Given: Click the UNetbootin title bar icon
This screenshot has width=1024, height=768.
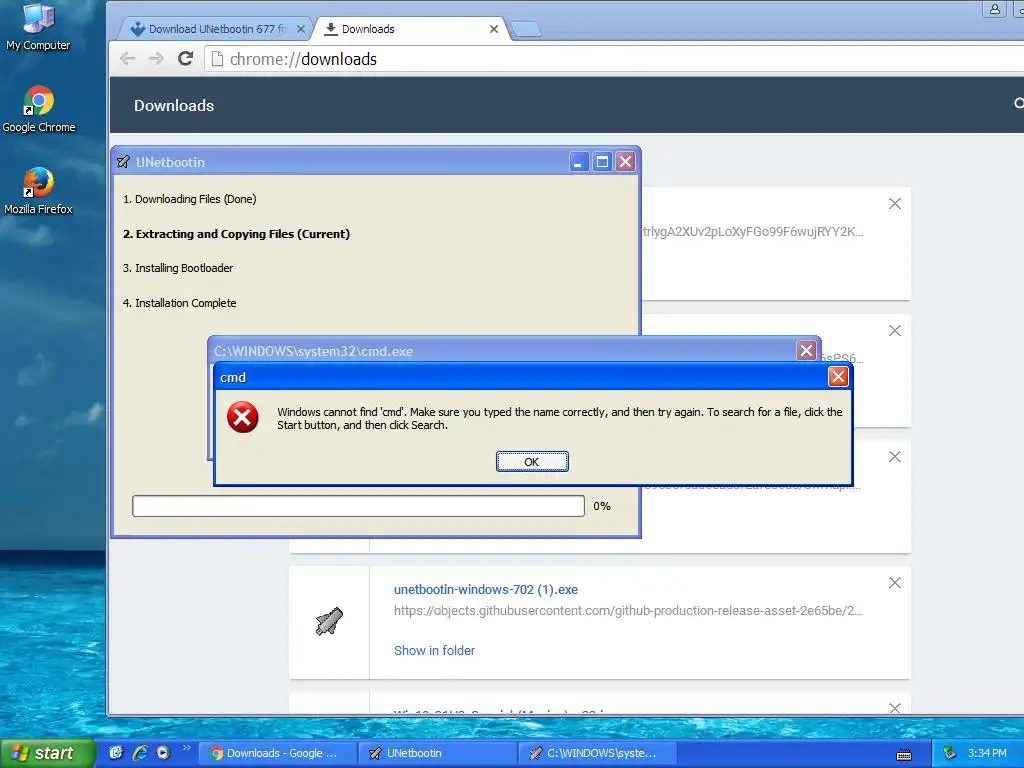Looking at the screenshot, I should pyautogui.click(x=123, y=162).
